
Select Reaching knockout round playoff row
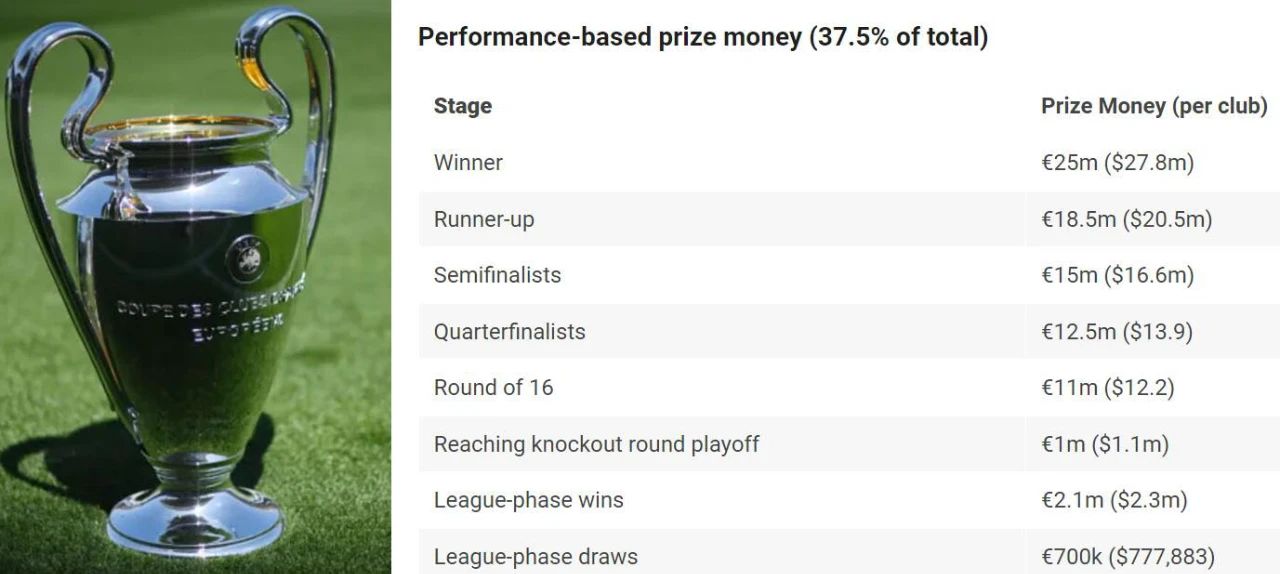tap(849, 444)
